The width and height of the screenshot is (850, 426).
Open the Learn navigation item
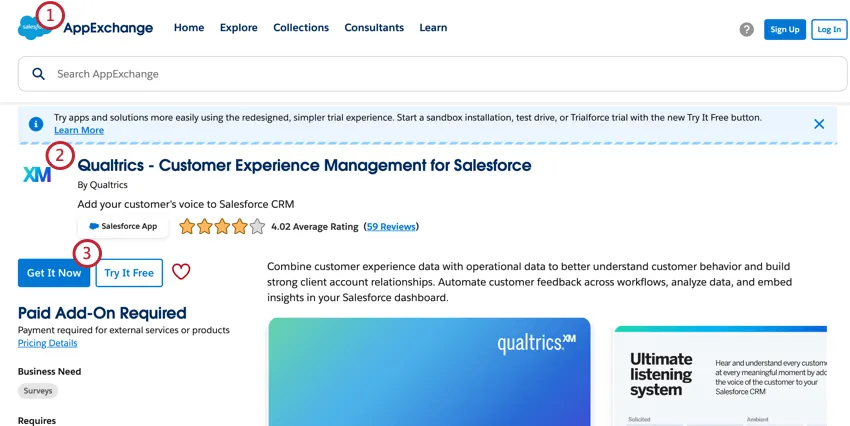433,28
